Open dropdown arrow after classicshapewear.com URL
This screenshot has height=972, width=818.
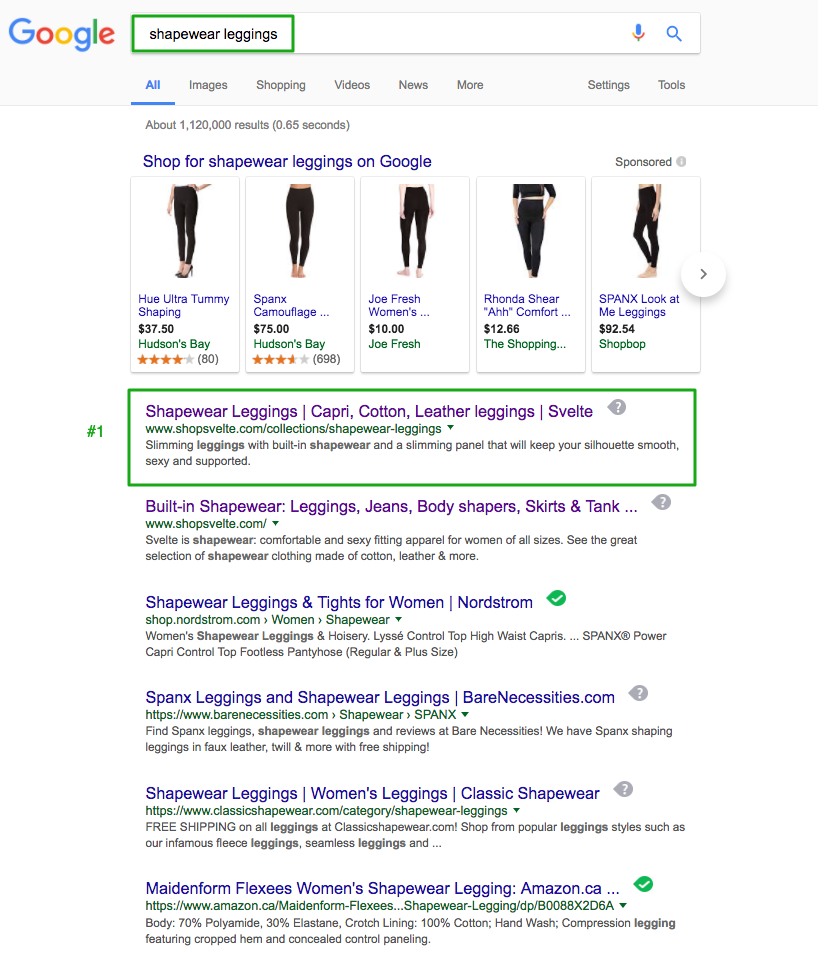tap(516, 810)
